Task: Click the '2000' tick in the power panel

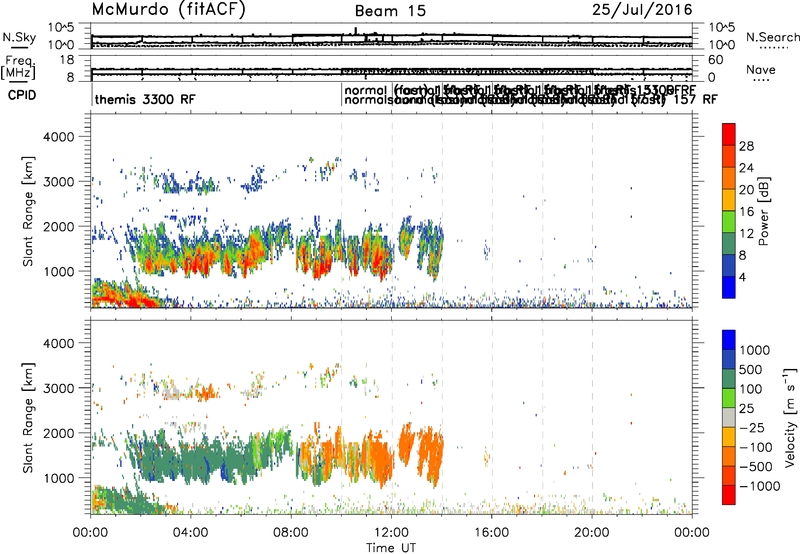Action: tap(58, 226)
